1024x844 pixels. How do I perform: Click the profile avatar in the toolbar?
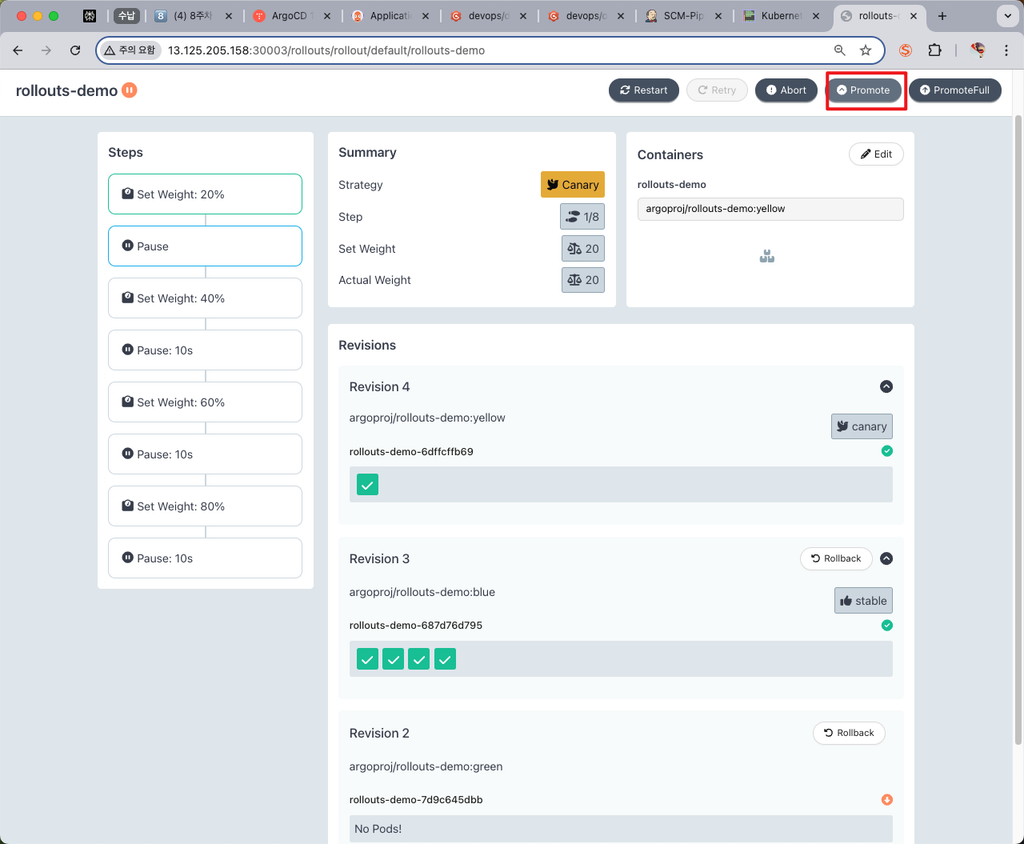click(978, 50)
